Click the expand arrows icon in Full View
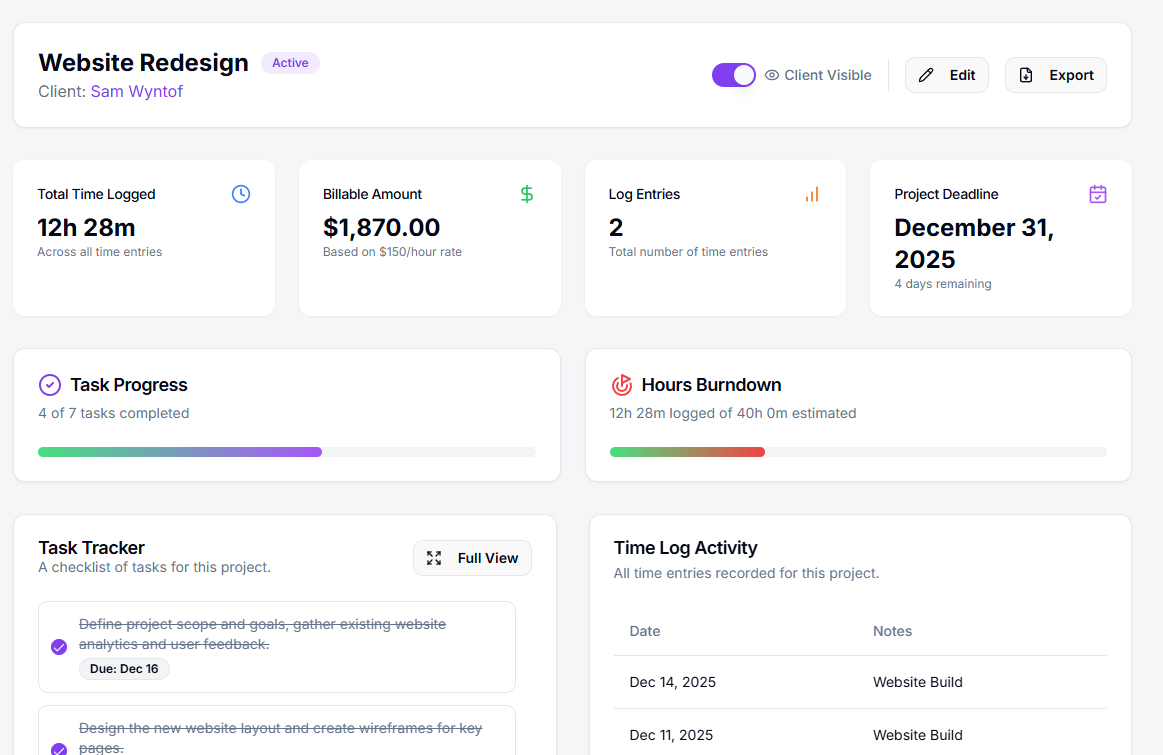 coord(434,558)
